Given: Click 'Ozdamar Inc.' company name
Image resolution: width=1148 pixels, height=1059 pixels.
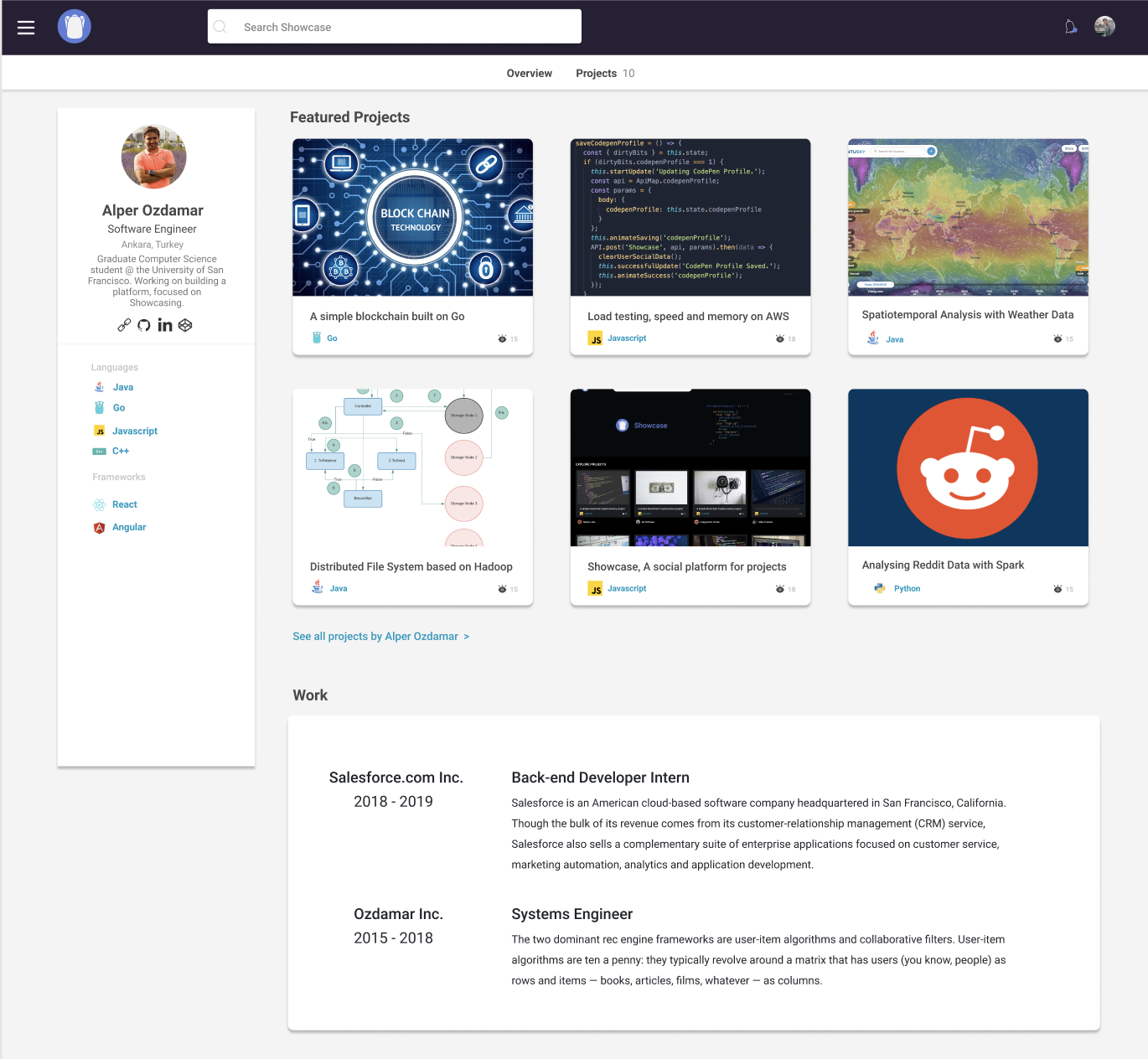Looking at the screenshot, I should [398, 914].
